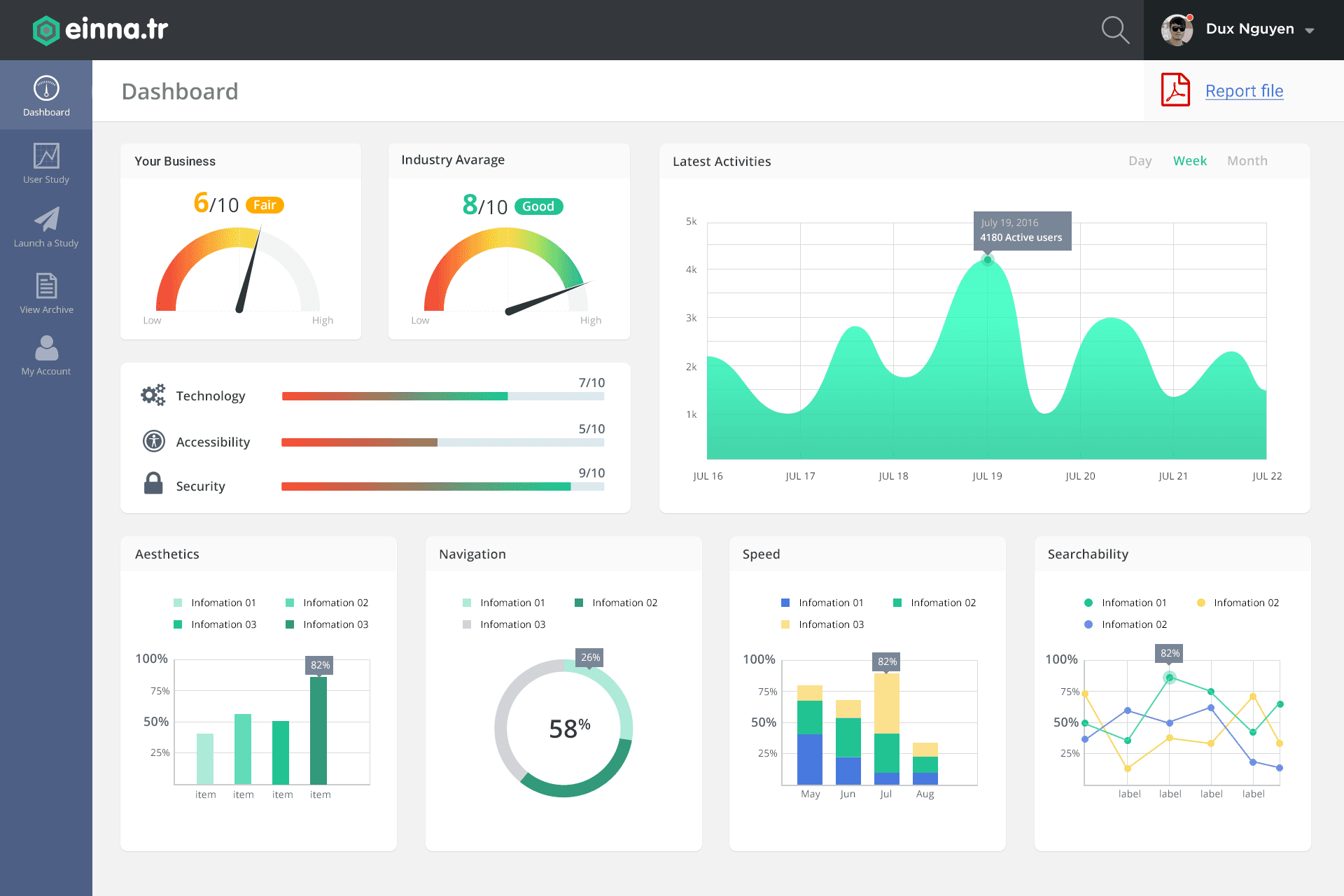Select the Week view in Latest Activities
Image resolution: width=1344 pixels, height=896 pixels.
[x=1189, y=160]
